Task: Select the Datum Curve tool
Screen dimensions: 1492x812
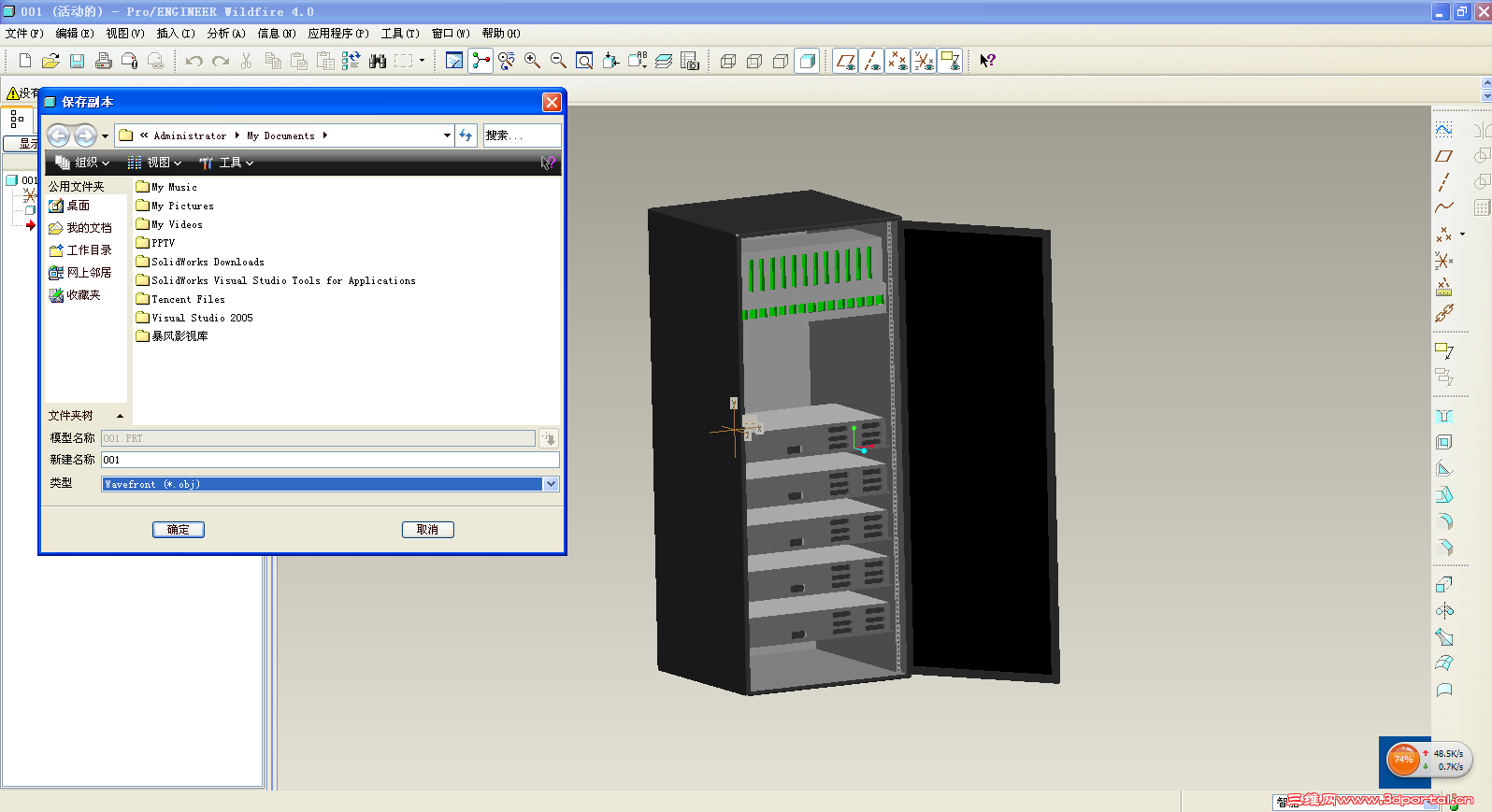Action: 1444,207
